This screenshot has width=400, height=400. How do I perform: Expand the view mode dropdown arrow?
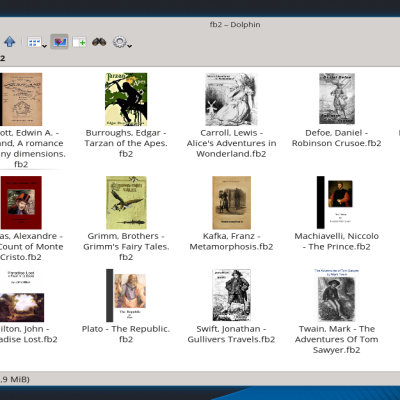click(x=44, y=46)
